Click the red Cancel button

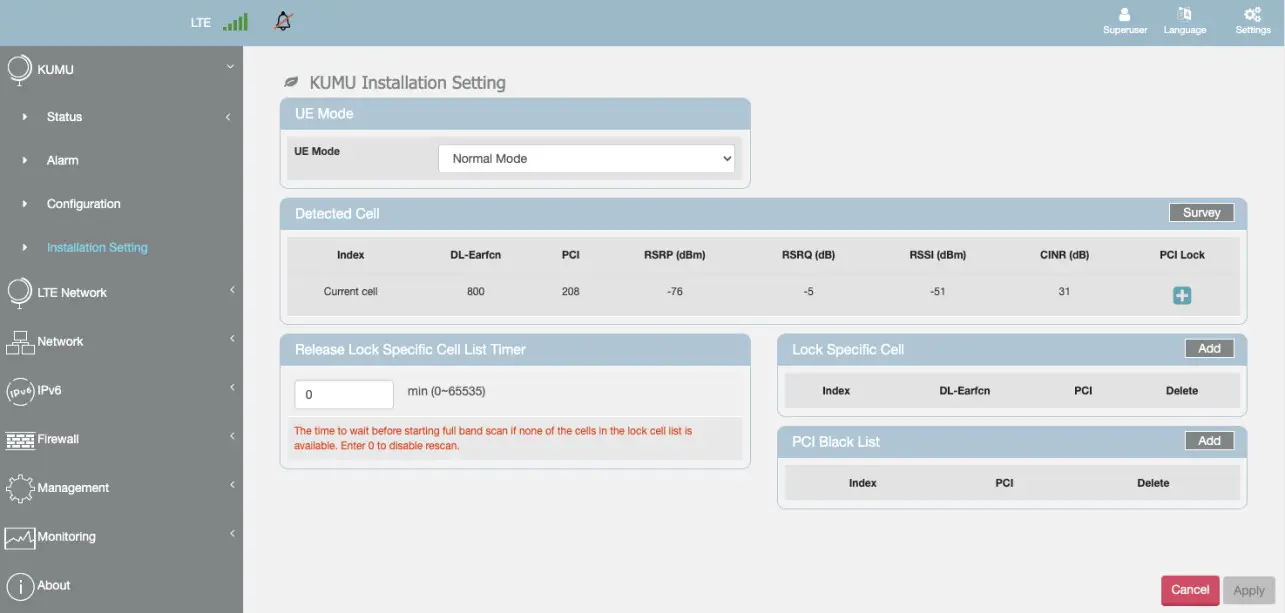coord(1190,590)
